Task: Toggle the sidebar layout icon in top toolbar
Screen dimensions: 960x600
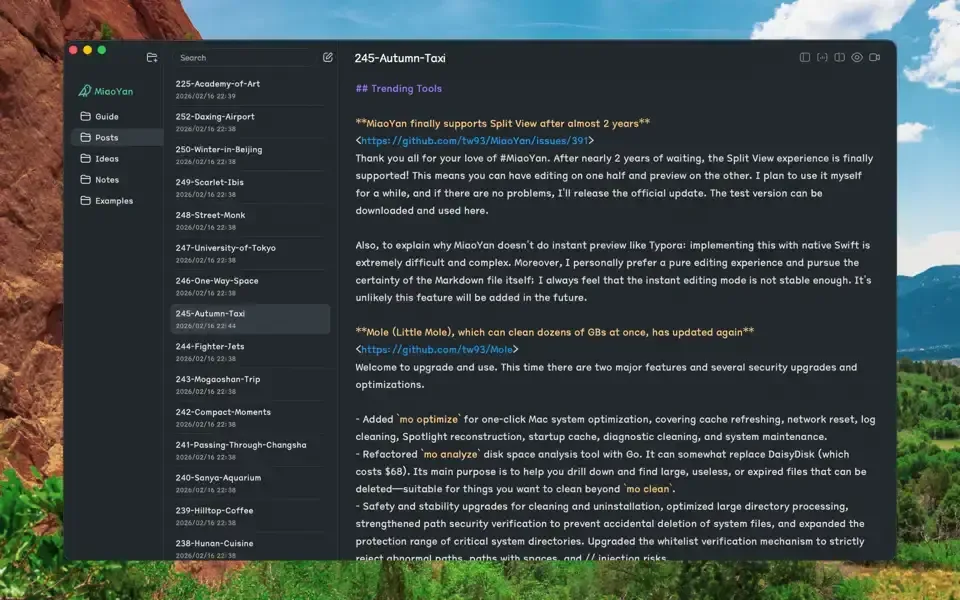Action: [805, 58]
